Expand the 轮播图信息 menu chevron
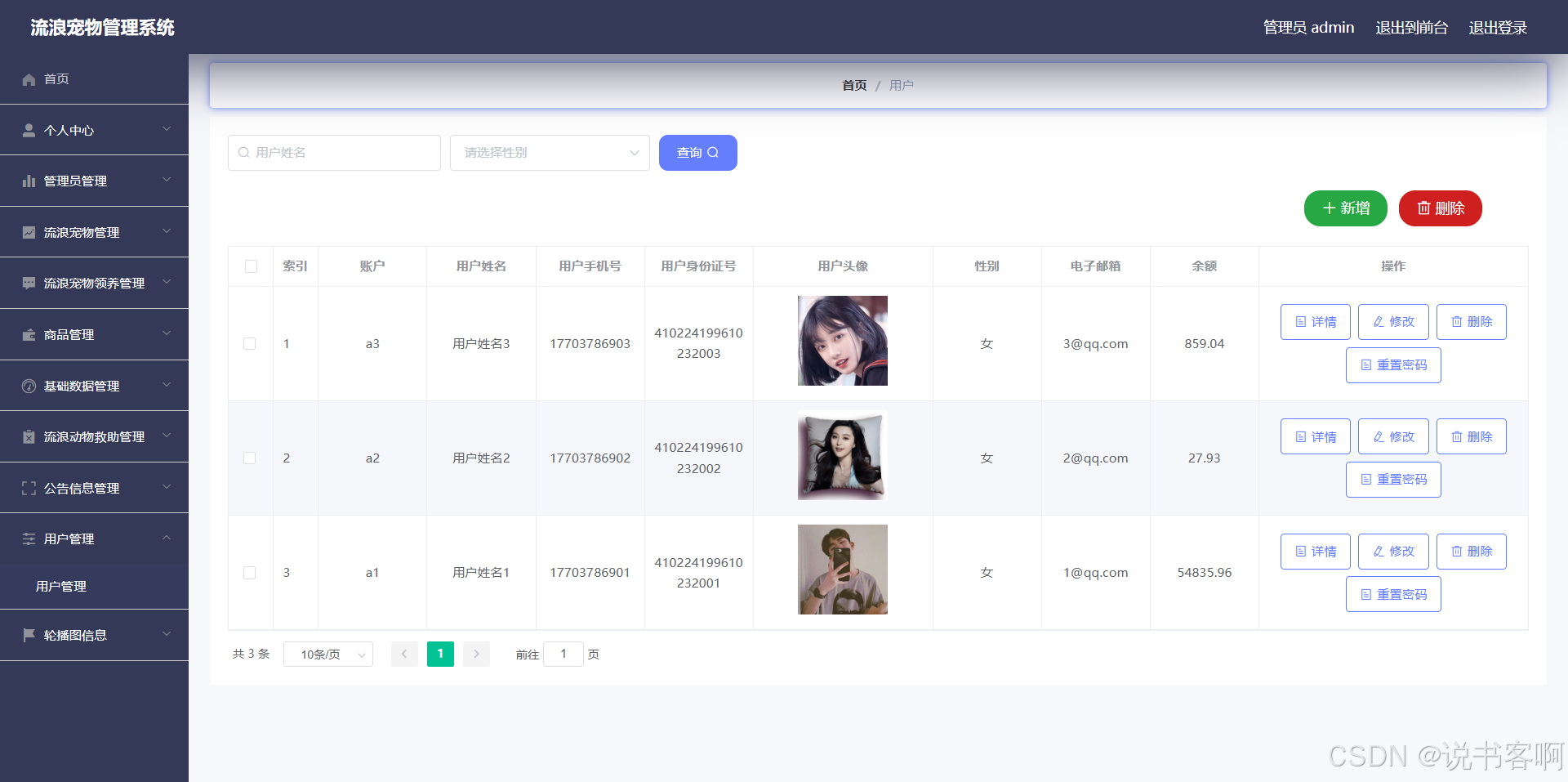This screenshot has height=782, width=1568. pyautogui.click(x=167, y=634)
